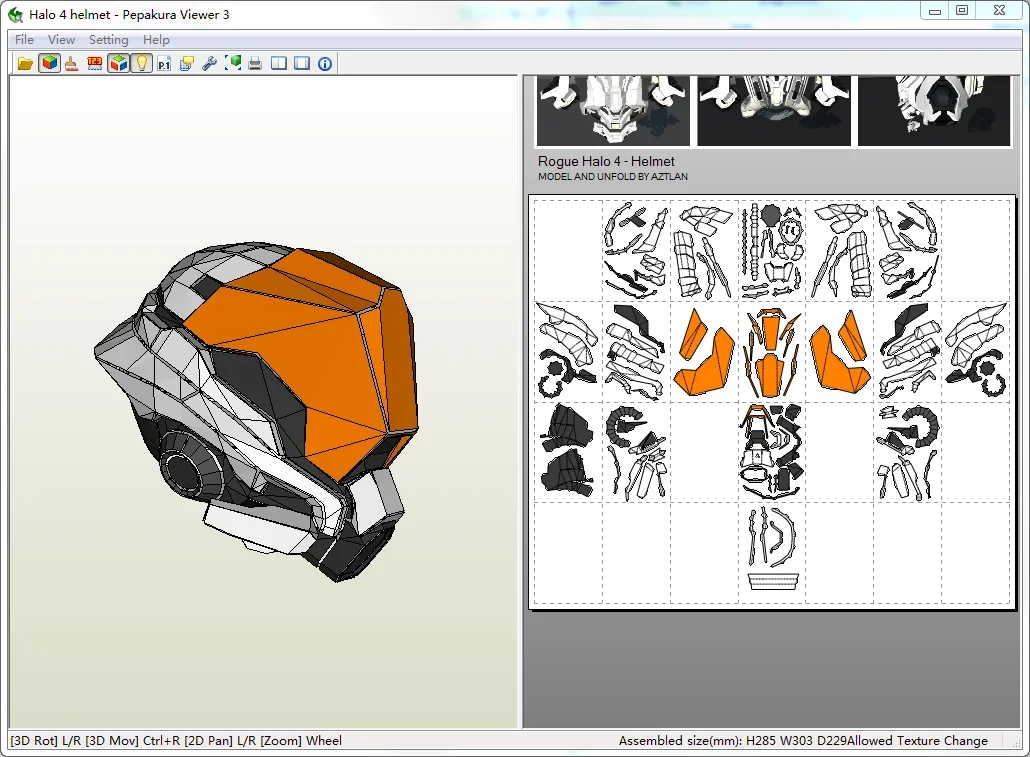This screenshot has width=1030, height=757.
Task: Open a file with the folder icon
Action: (25, 64)
